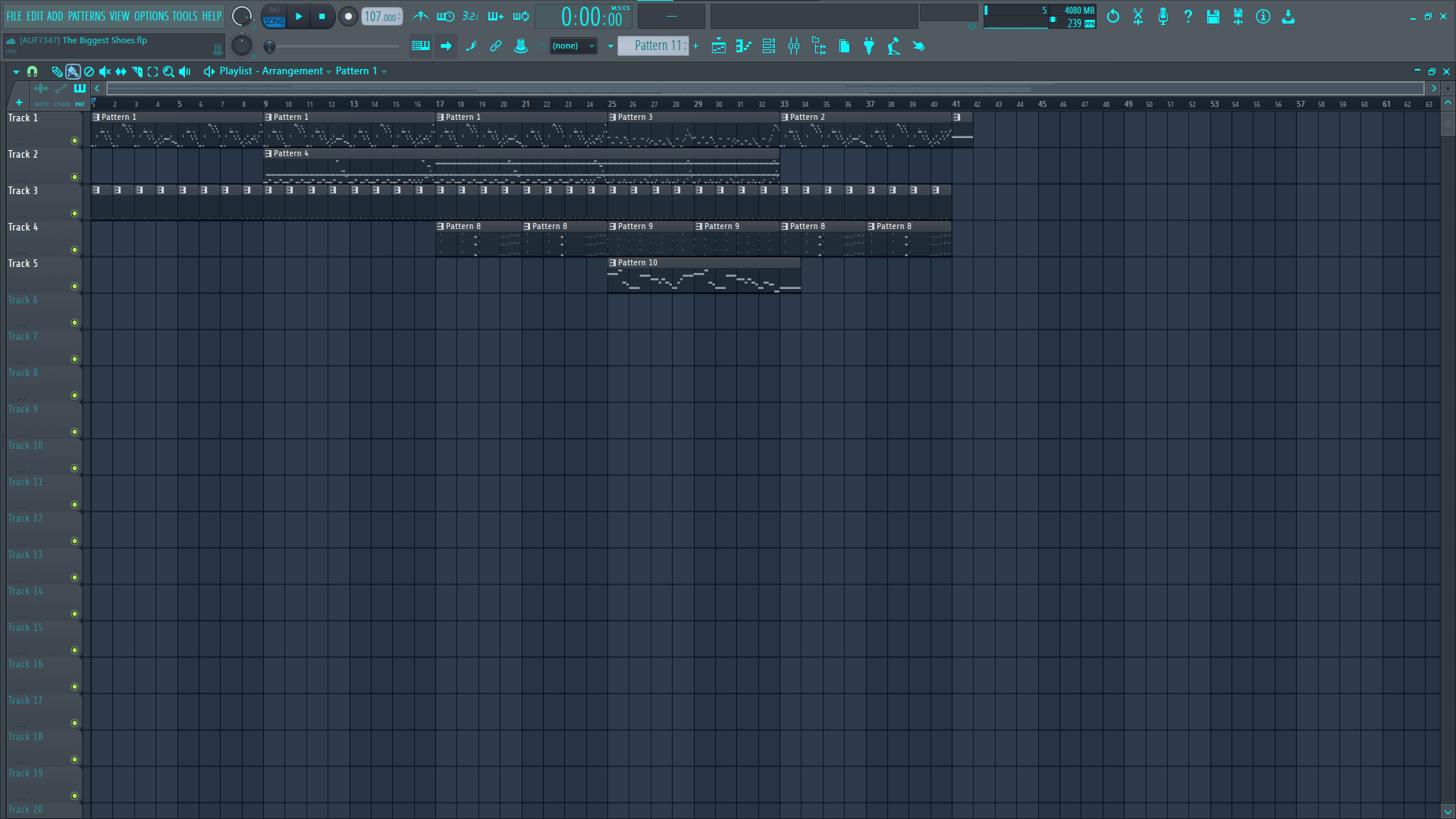
Task: Open the FILE menu
Action: coord(14,16)
